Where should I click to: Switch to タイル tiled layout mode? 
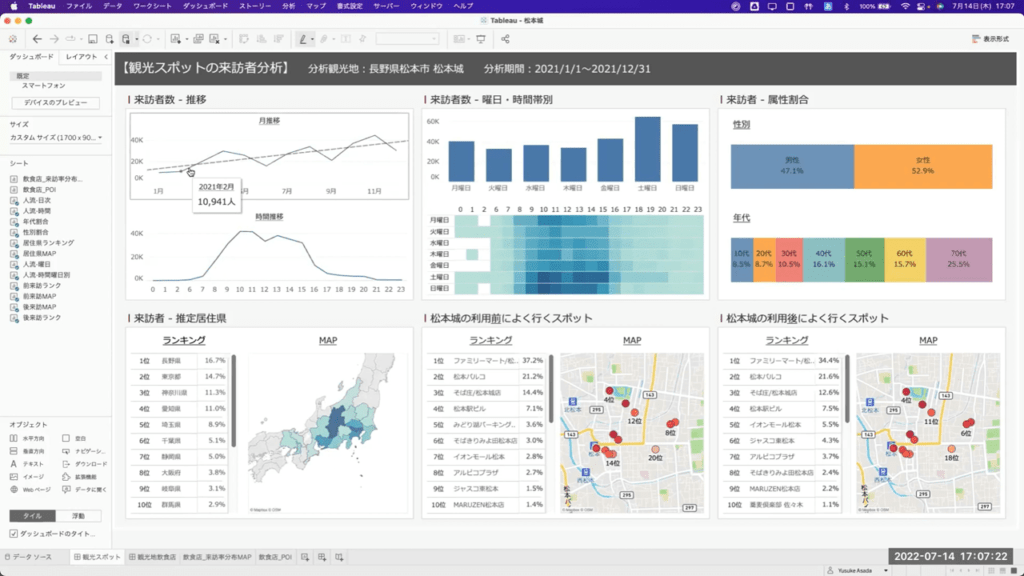tap(32, 516)
